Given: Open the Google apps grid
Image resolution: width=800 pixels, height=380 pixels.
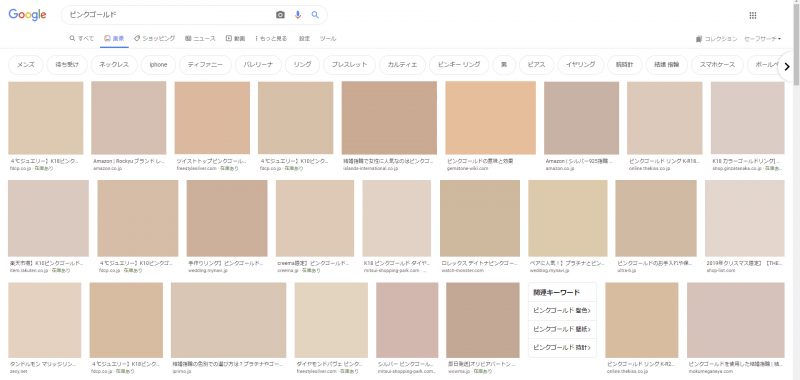Looking at the screenshot, I should [x=753, y=15].
